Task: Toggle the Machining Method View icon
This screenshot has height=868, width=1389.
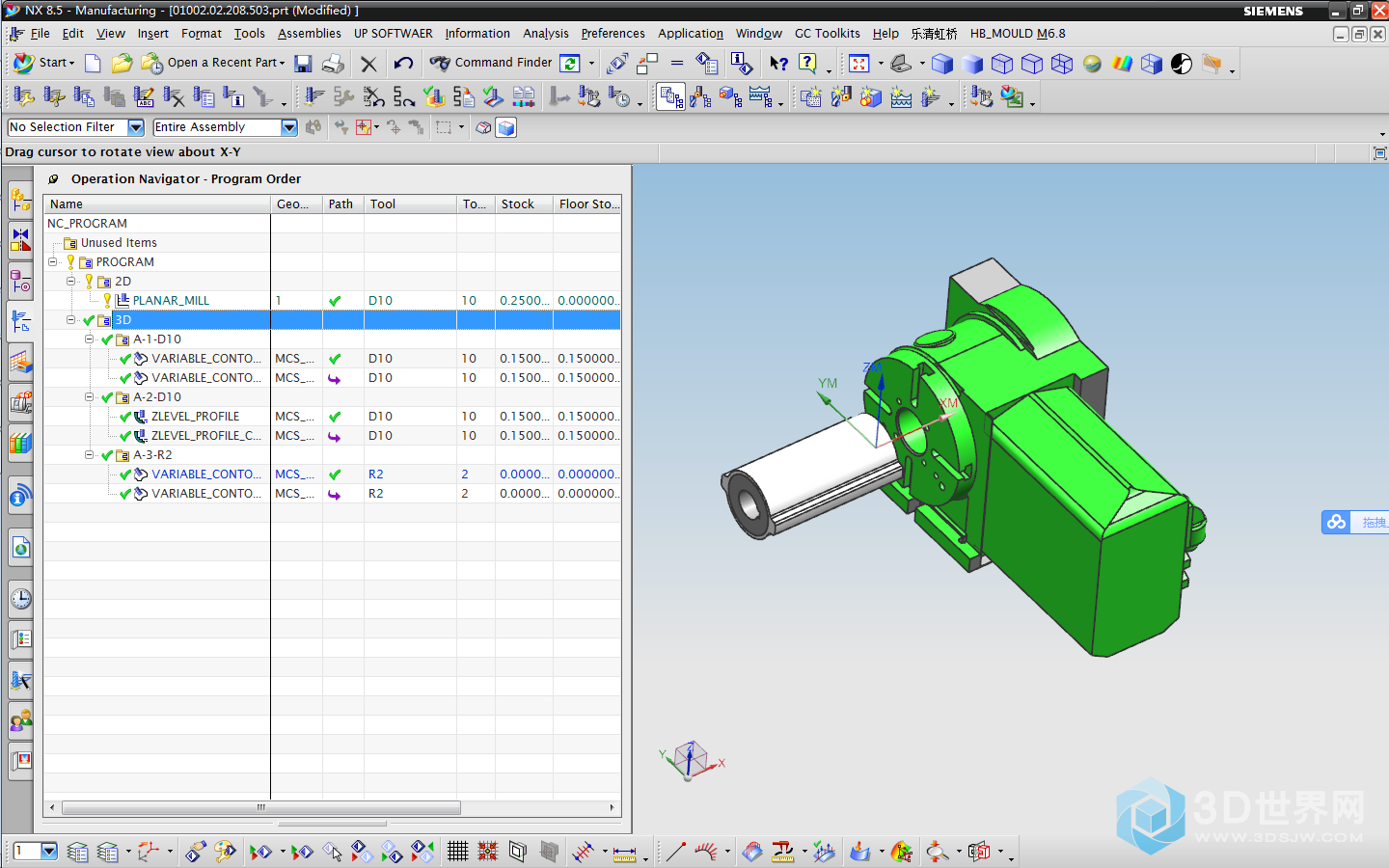Action: click(x=761, y=96)
